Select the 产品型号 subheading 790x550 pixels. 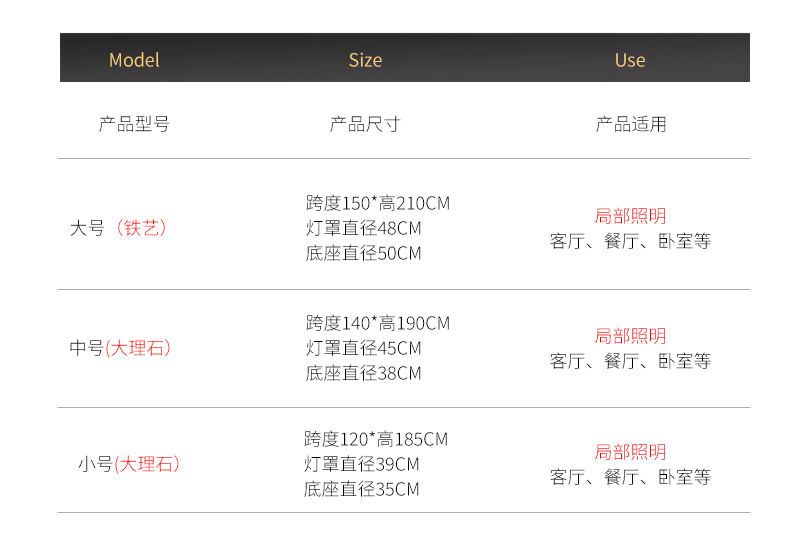(134, 124)
